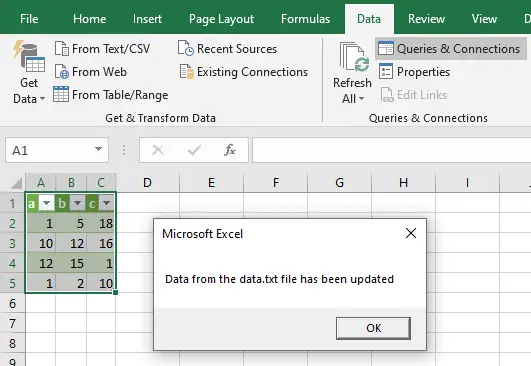Select row 5 header

pyautogui.click(x=13, y=283)
